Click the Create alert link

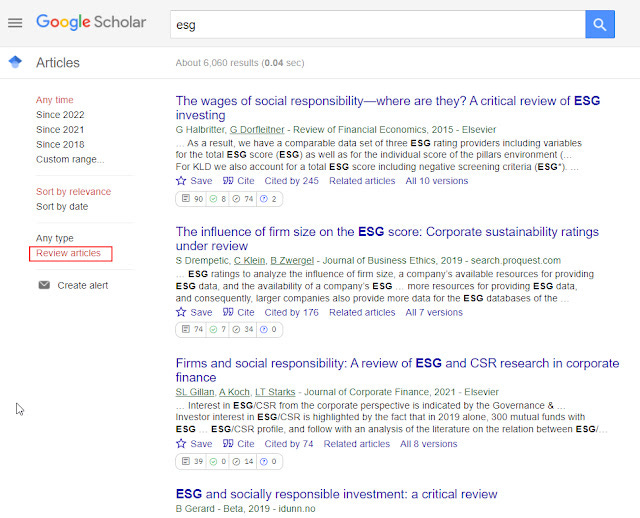point(82,285)
